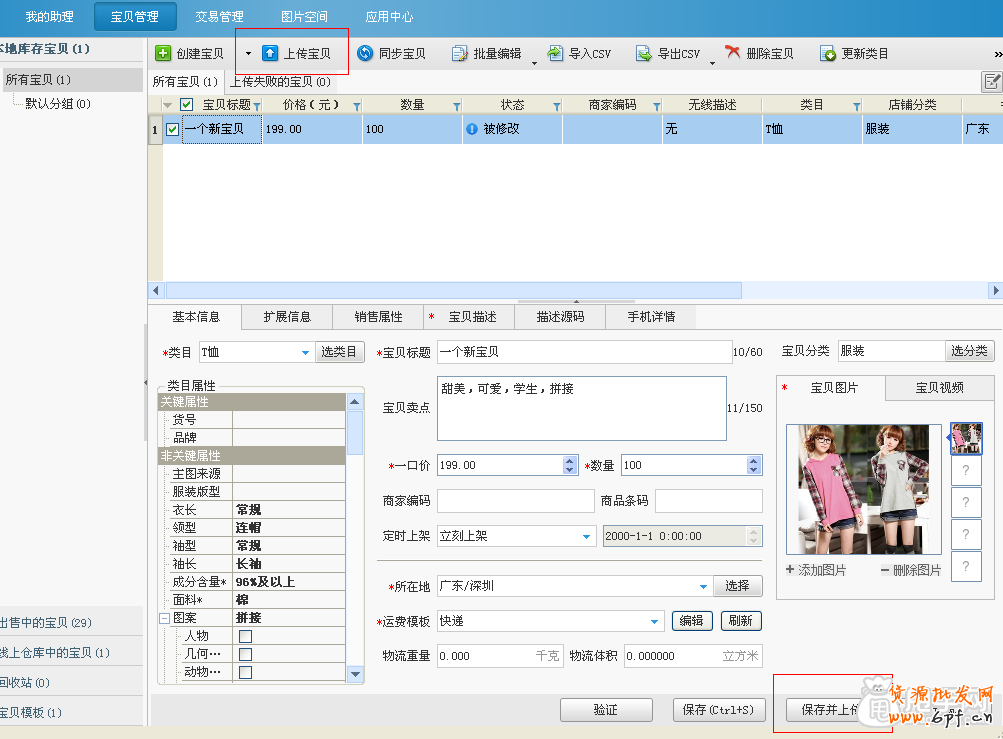The image size is (1003, 739).
Task: Toggle the select-all checkbox in table header
Action: [x=186, y=105]
